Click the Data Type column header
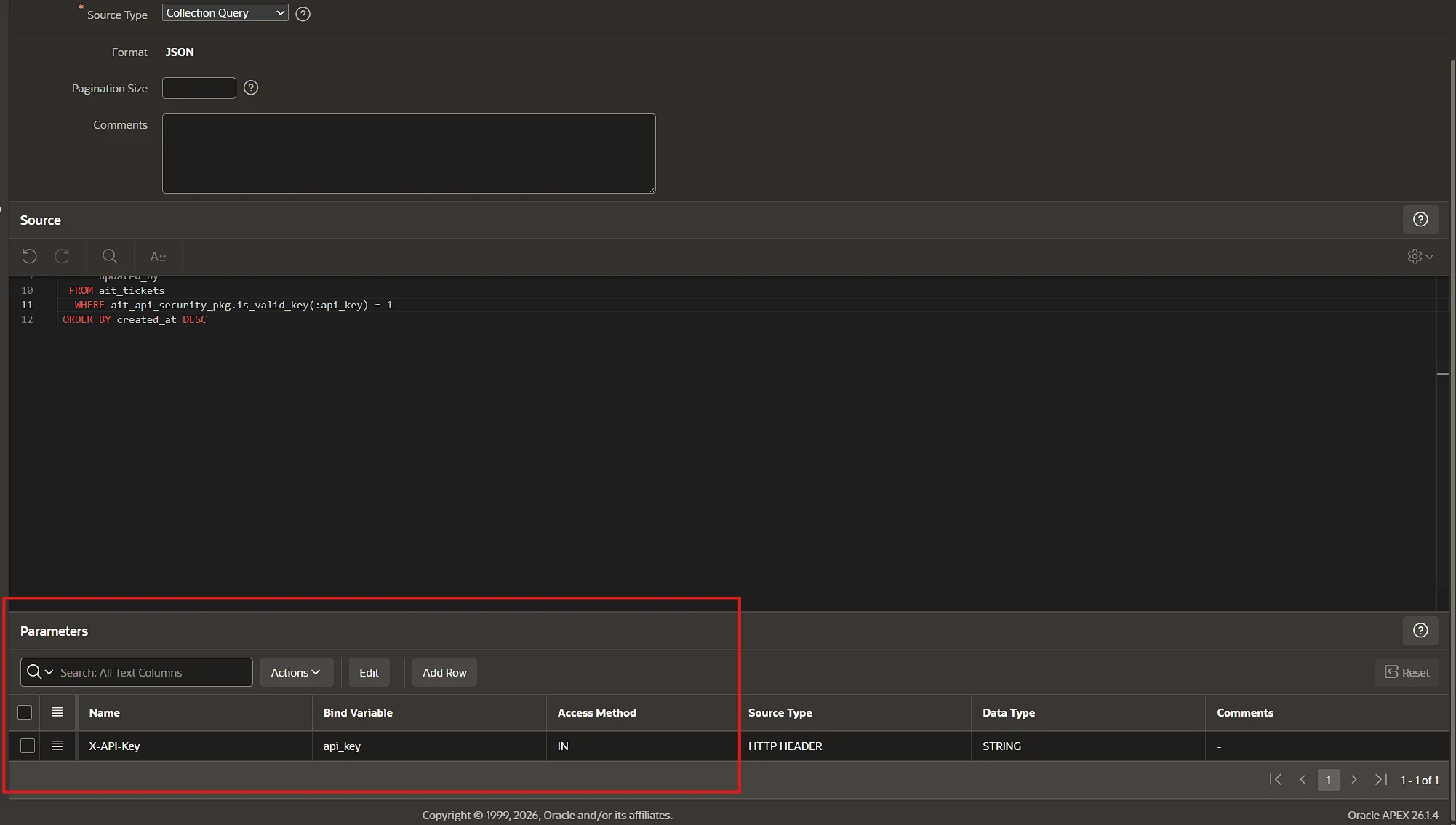Viewport: 1456px width, 825px height. [x=1088, y=713]
